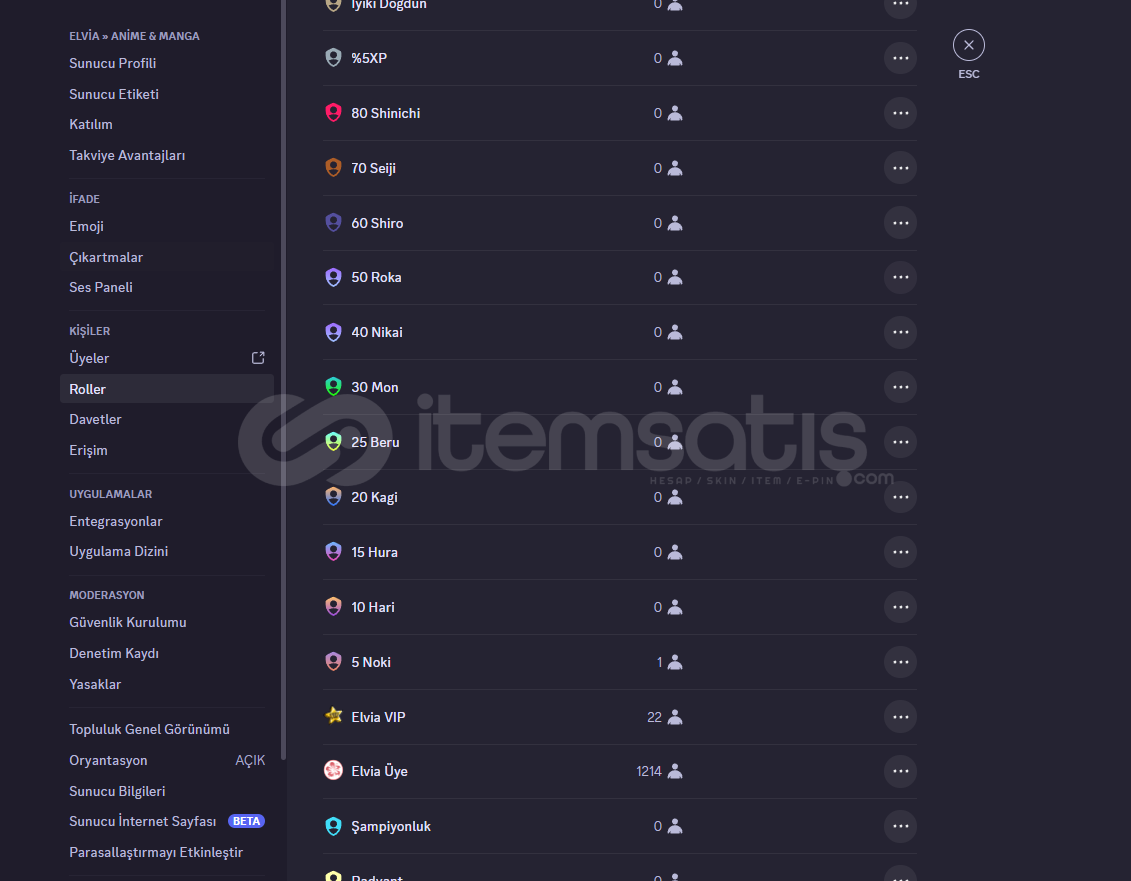Open the three-dot menu for Elvia VIP
The width and height of the screenshot is (1131, 881).
click(x=900, y=716)
